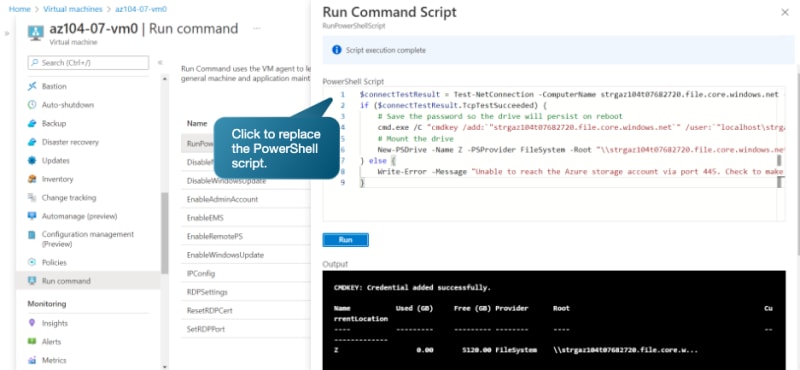
Task: Click the Alerts icon
Action: point(32,341)
